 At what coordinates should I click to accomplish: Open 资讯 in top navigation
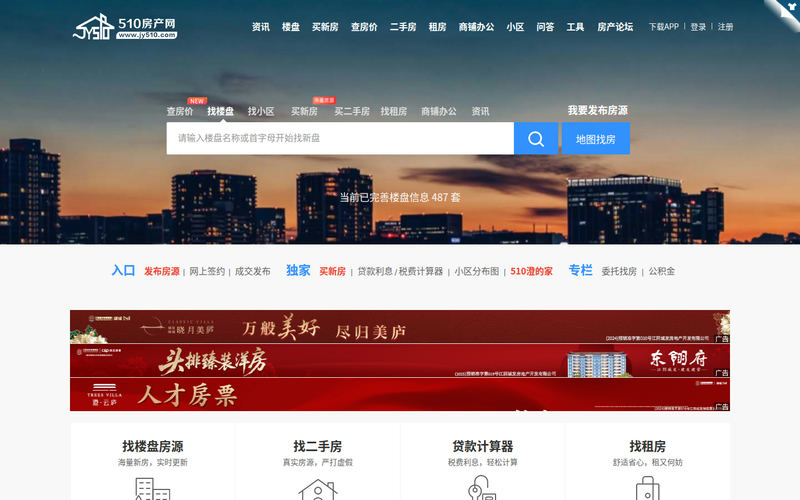click(261, 27)
